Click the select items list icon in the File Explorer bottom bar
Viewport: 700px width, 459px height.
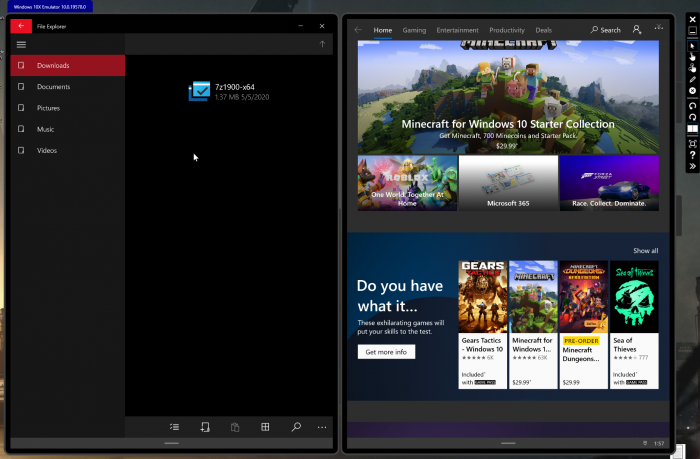(175, 427)
